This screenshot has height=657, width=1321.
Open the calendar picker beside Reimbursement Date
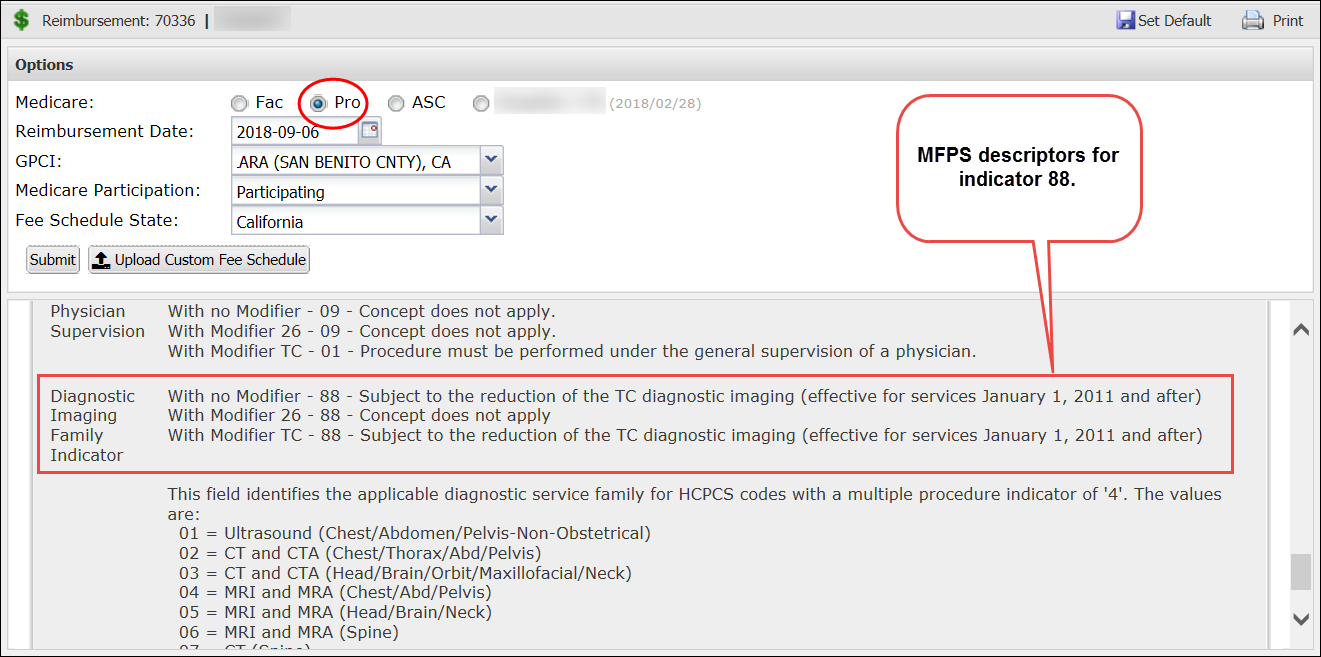(x=370, y=131)
